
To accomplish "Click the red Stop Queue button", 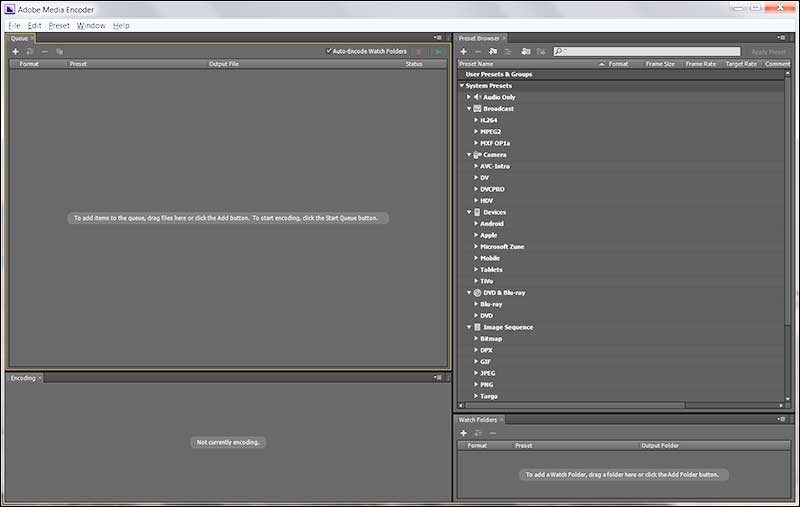I will pyautogui.click(x=419, y=52).
